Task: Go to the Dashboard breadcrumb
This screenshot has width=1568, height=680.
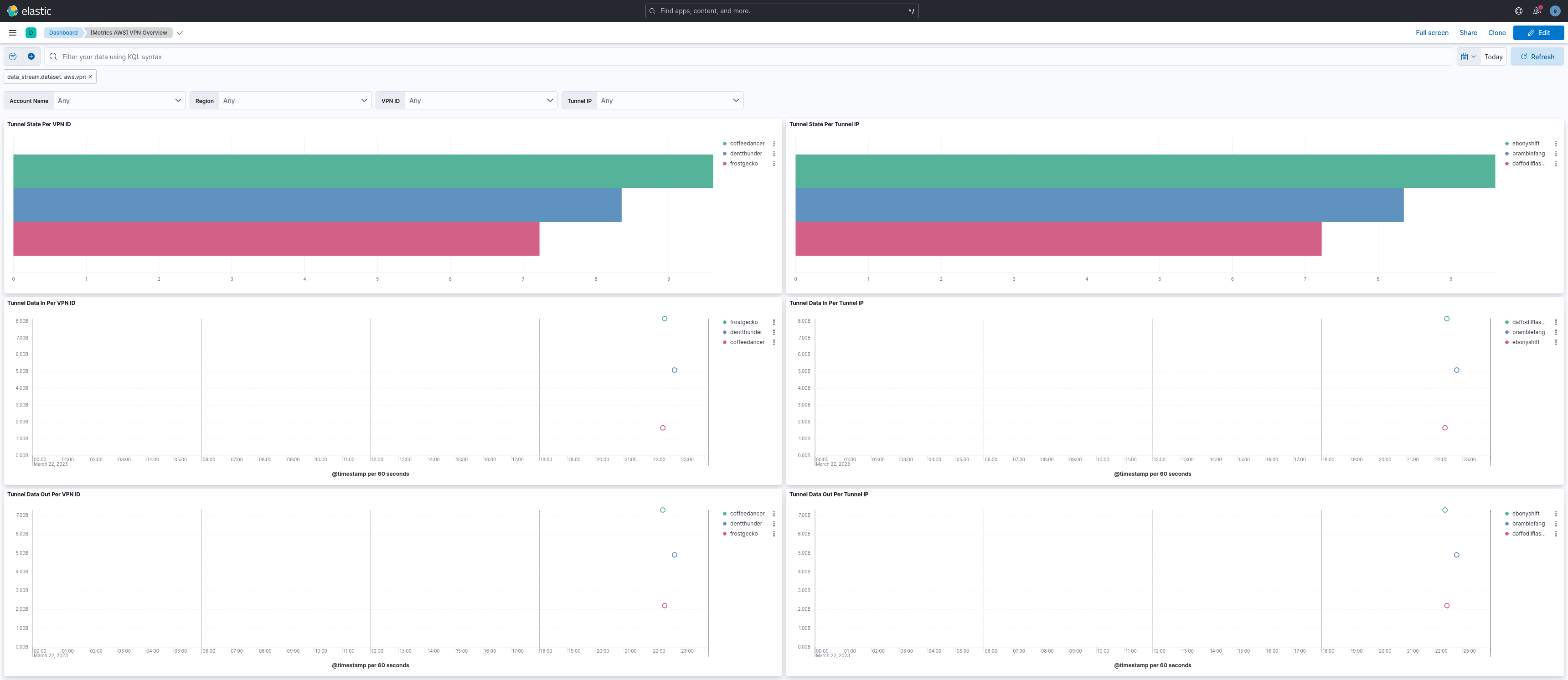Action: 63,33
